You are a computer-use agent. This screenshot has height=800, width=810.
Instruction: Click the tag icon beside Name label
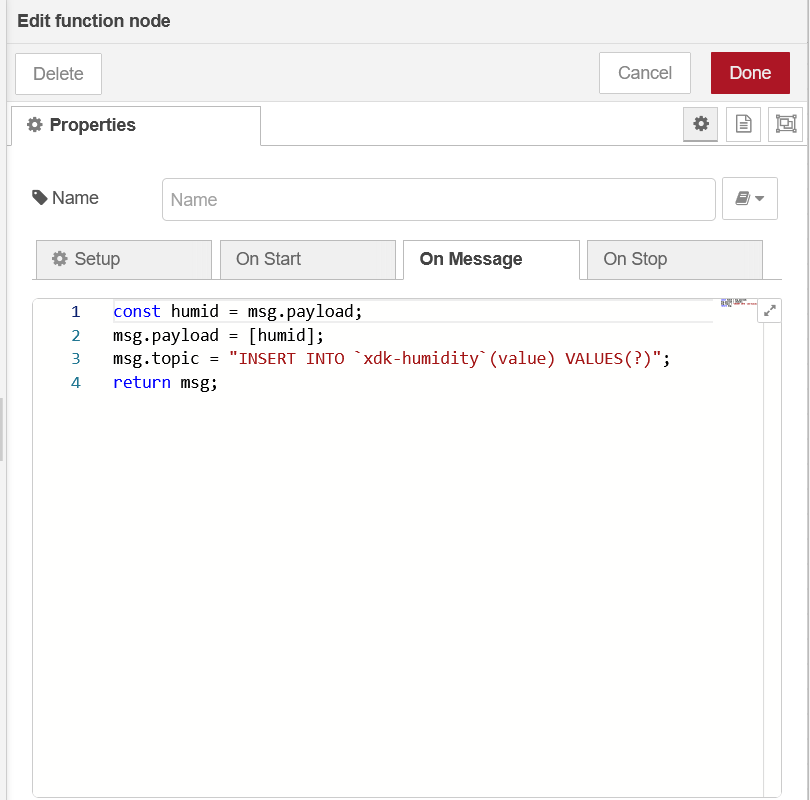point(40,198)
